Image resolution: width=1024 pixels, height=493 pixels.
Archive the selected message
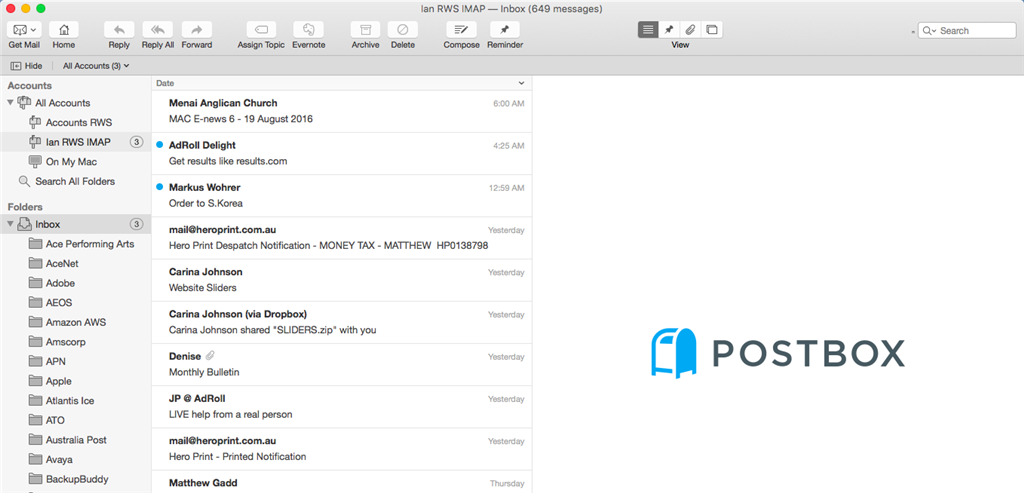[x=365, y=30]
